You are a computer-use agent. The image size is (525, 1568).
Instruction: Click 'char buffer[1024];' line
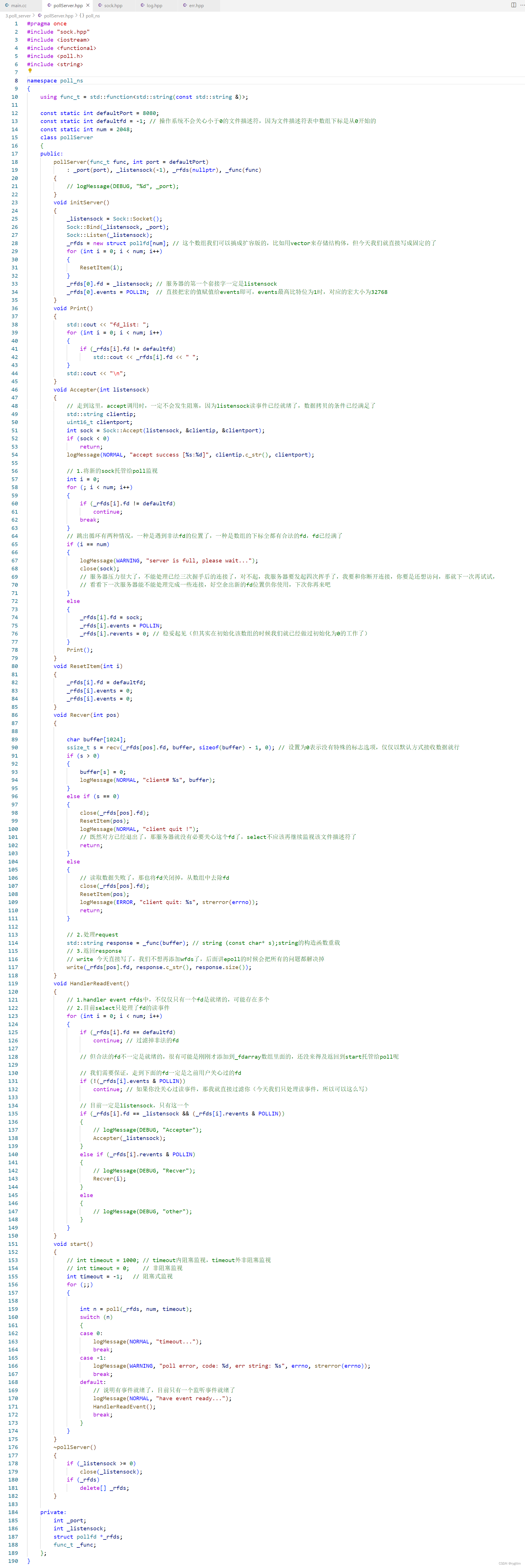(96, 740)
